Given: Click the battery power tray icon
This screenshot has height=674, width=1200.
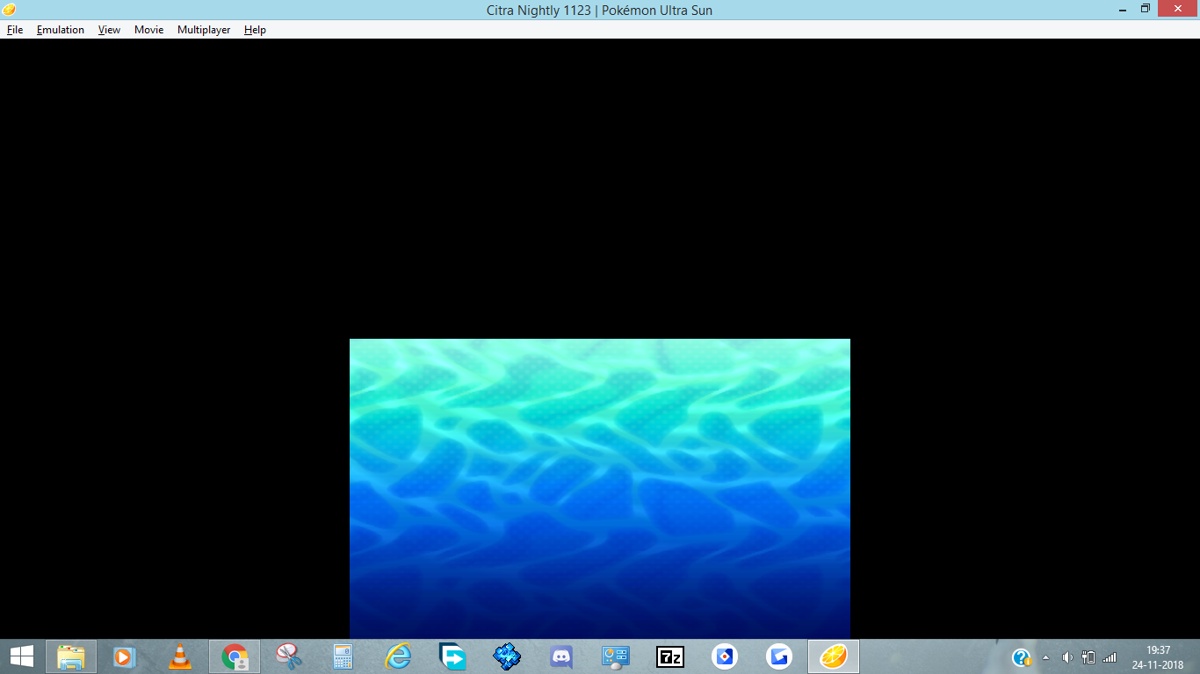Looking at the screenshot, I should 1088,658.
